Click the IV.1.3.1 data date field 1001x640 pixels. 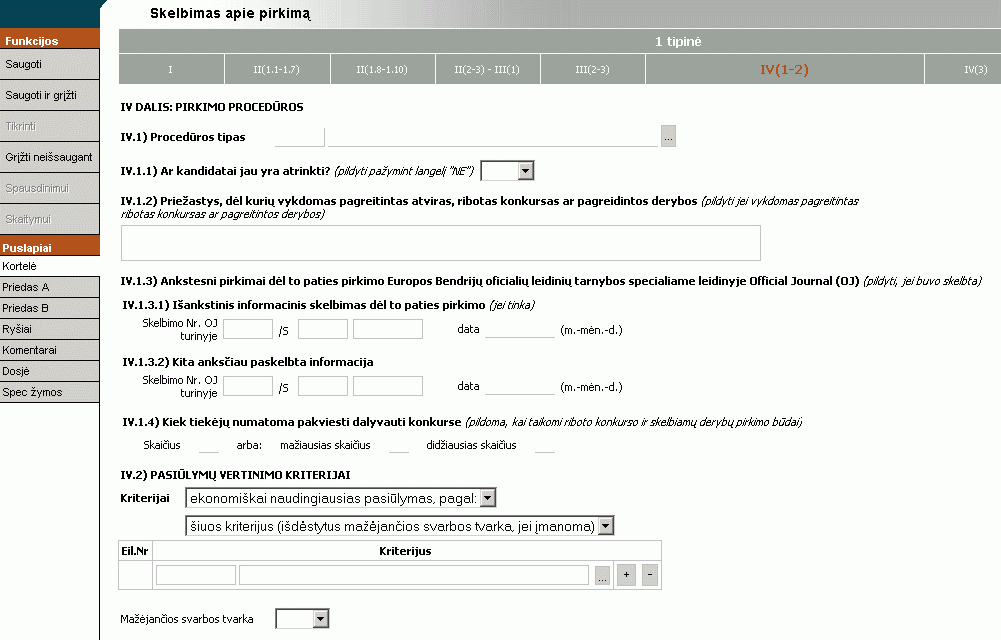click(520, 329)
